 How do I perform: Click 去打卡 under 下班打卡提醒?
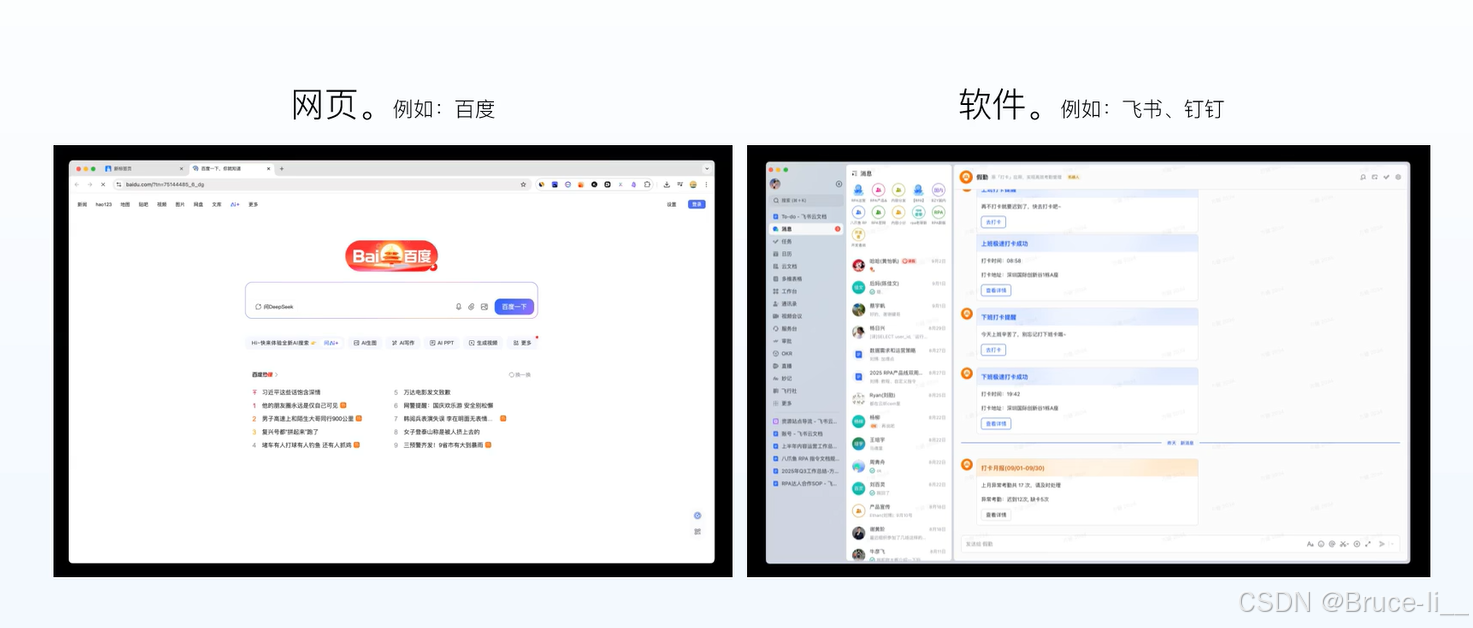[993, 350]
